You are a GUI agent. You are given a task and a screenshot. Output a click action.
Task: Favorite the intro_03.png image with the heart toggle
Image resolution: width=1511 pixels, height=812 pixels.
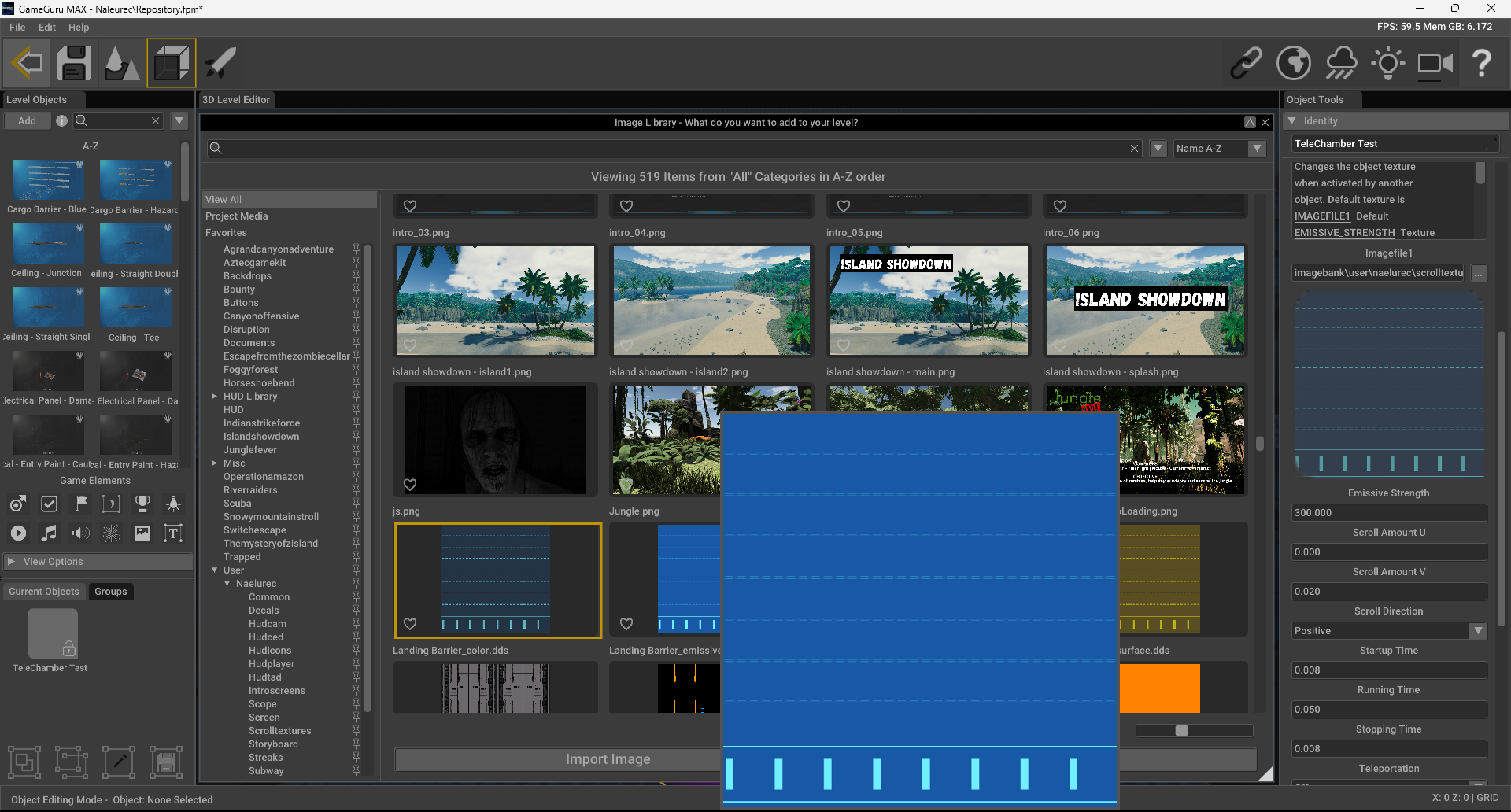tap(409, 206)
